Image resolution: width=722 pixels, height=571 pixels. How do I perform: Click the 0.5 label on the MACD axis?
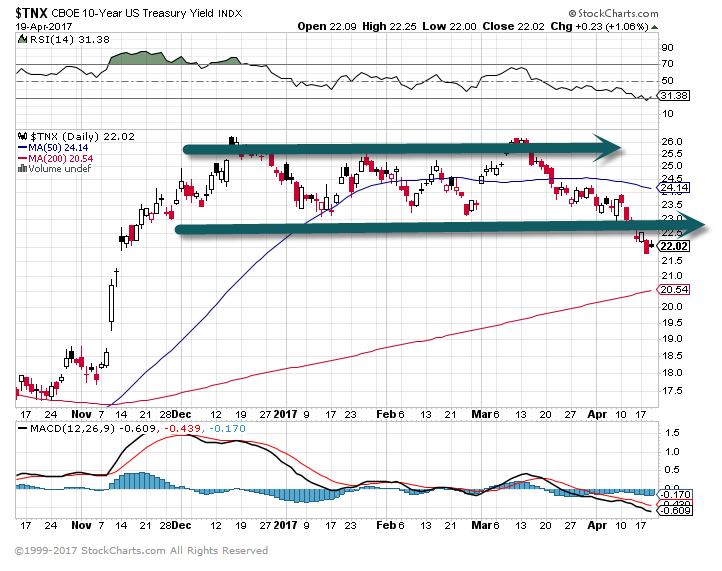tap(672, 470)
